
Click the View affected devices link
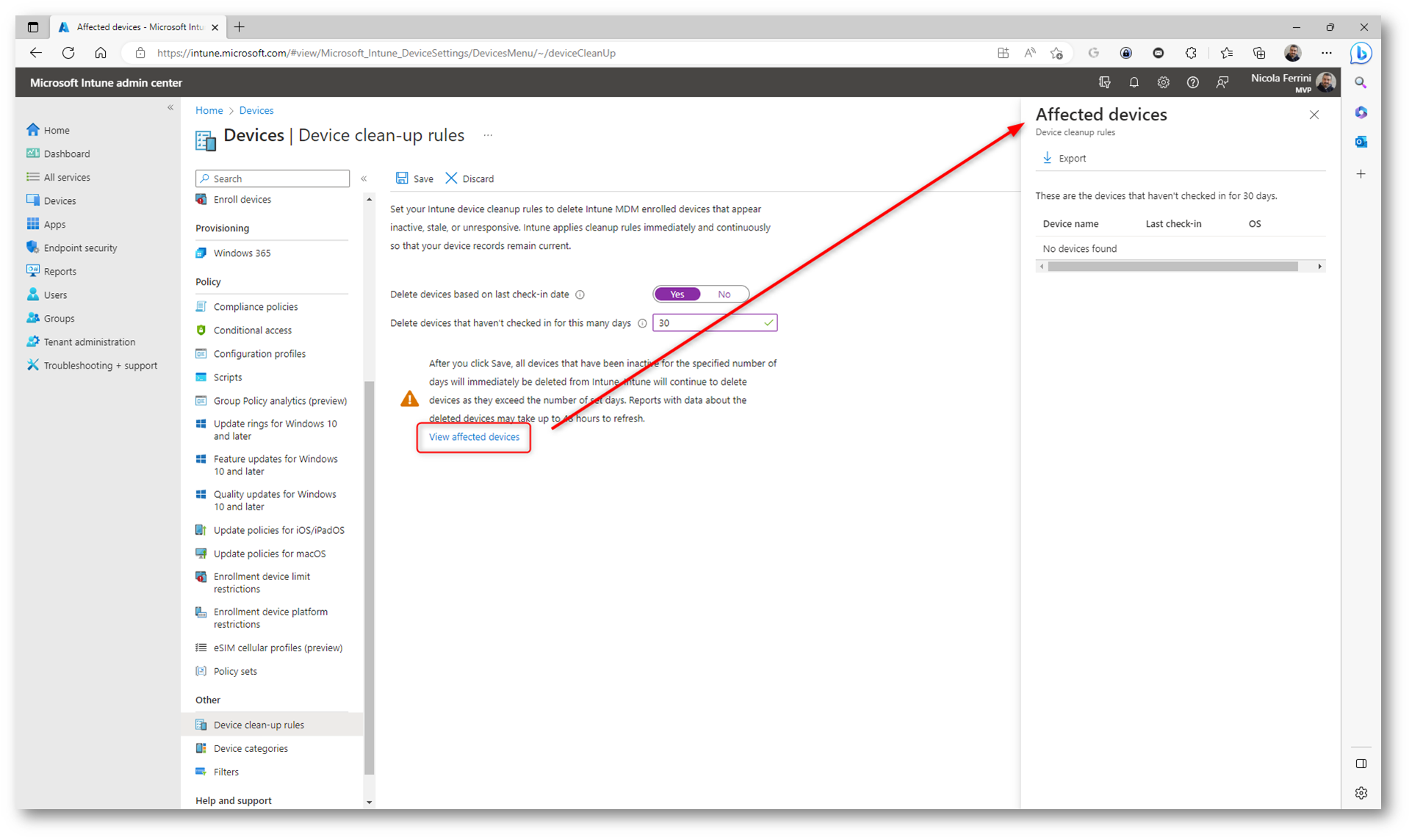pyautogui.click(x=474, y=437)
